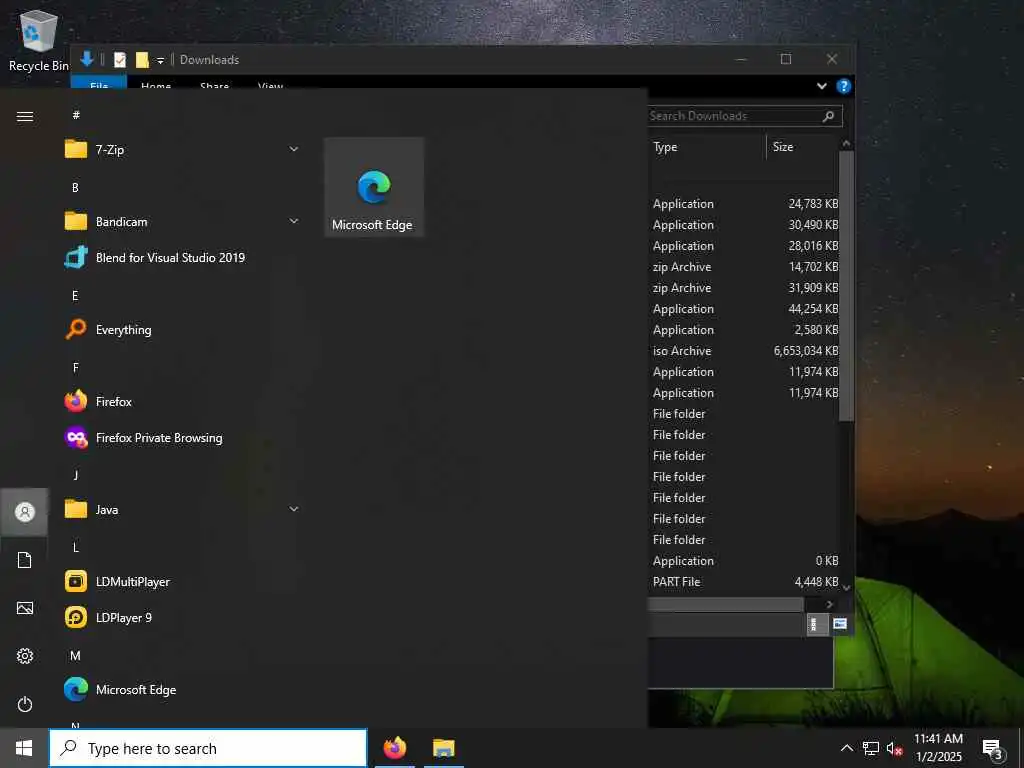Open the Power options icon
1024x768 pixels.
25,704
